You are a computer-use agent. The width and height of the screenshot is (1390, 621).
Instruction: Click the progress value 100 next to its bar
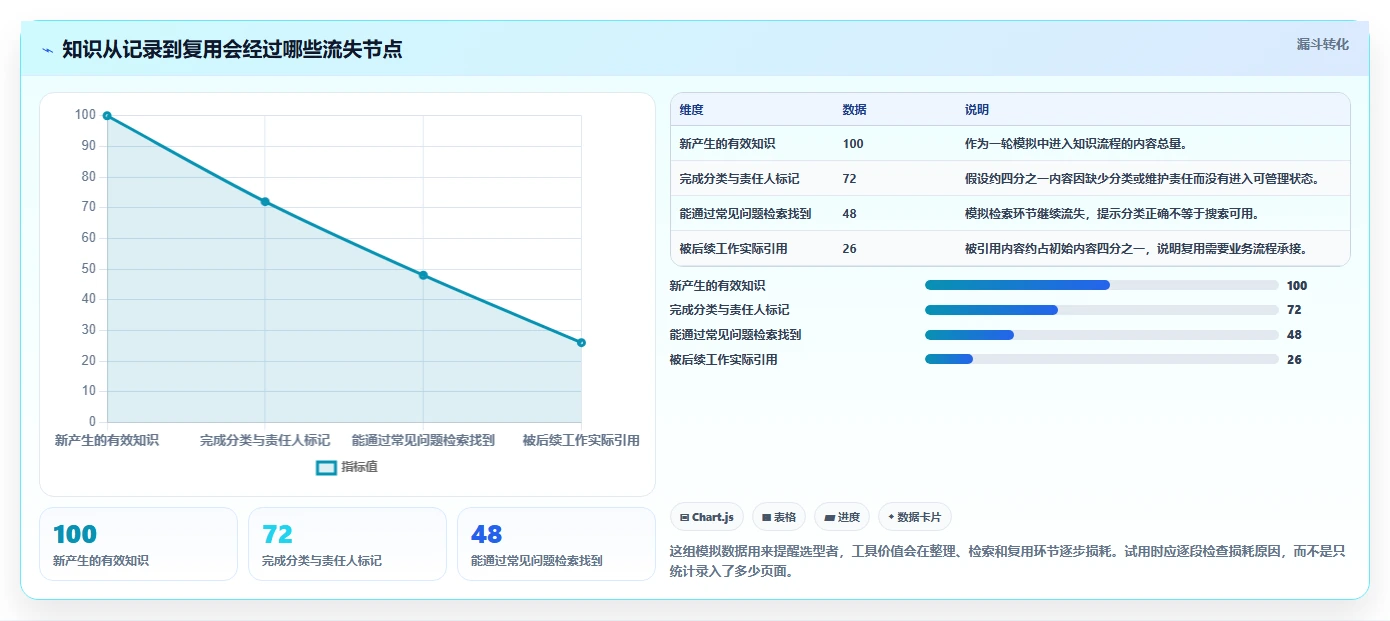click(1297, 286)
